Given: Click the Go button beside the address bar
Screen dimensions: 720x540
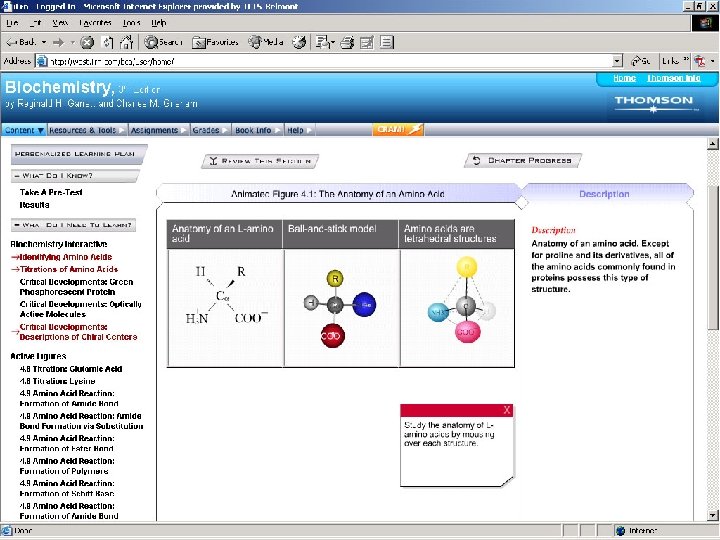Looking at the screenshot, I should [641, 61].
